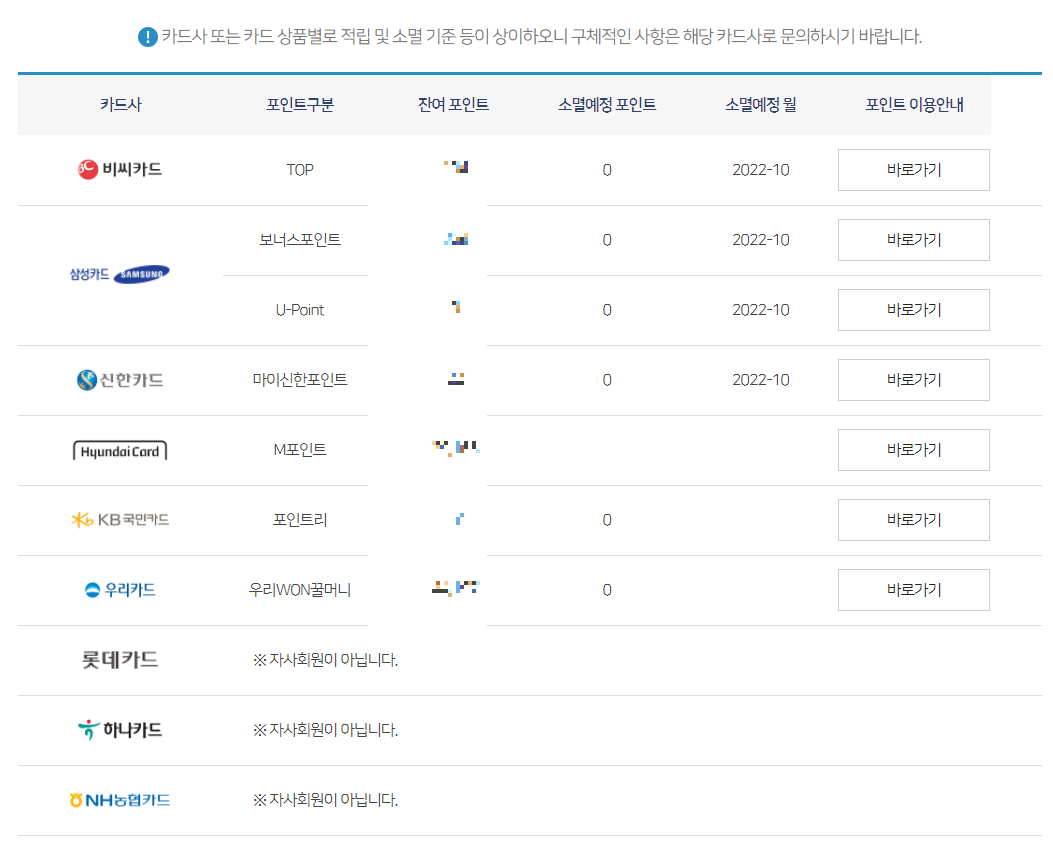1053x845 pixels.
Task: Open 바로가기 for the 포인트리 row
Action: [913, 520]
